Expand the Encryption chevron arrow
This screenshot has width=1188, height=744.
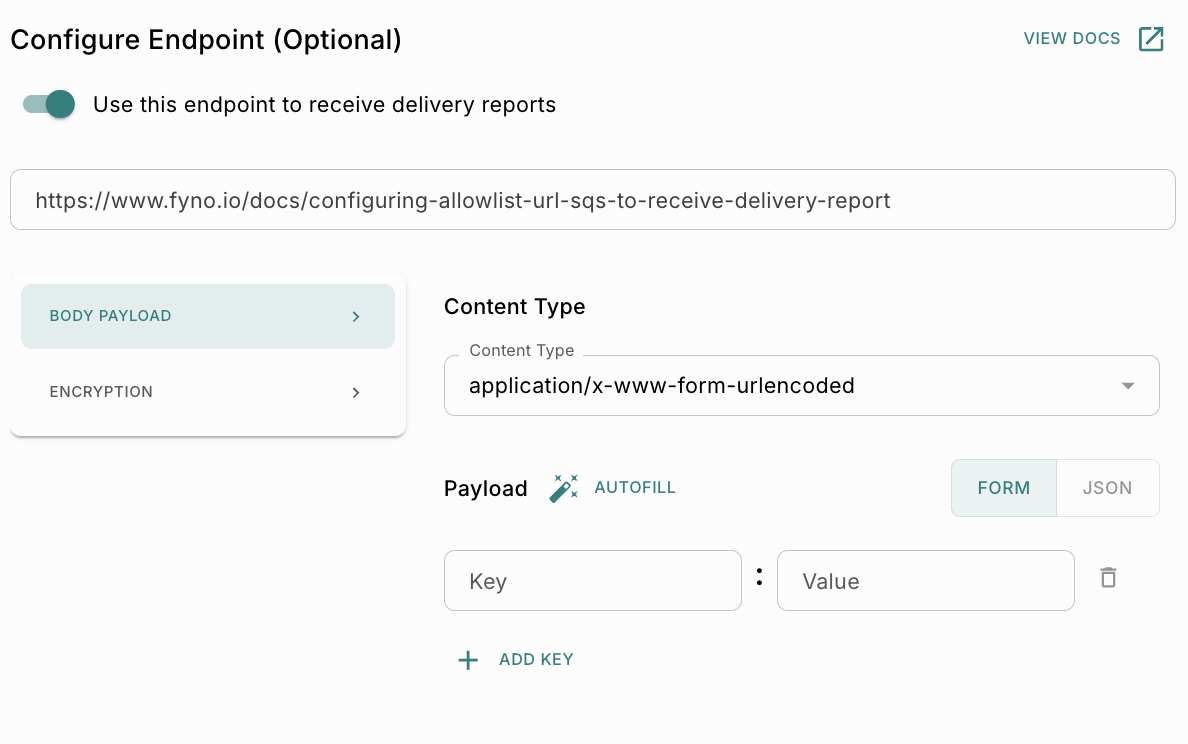coord(356,392)
